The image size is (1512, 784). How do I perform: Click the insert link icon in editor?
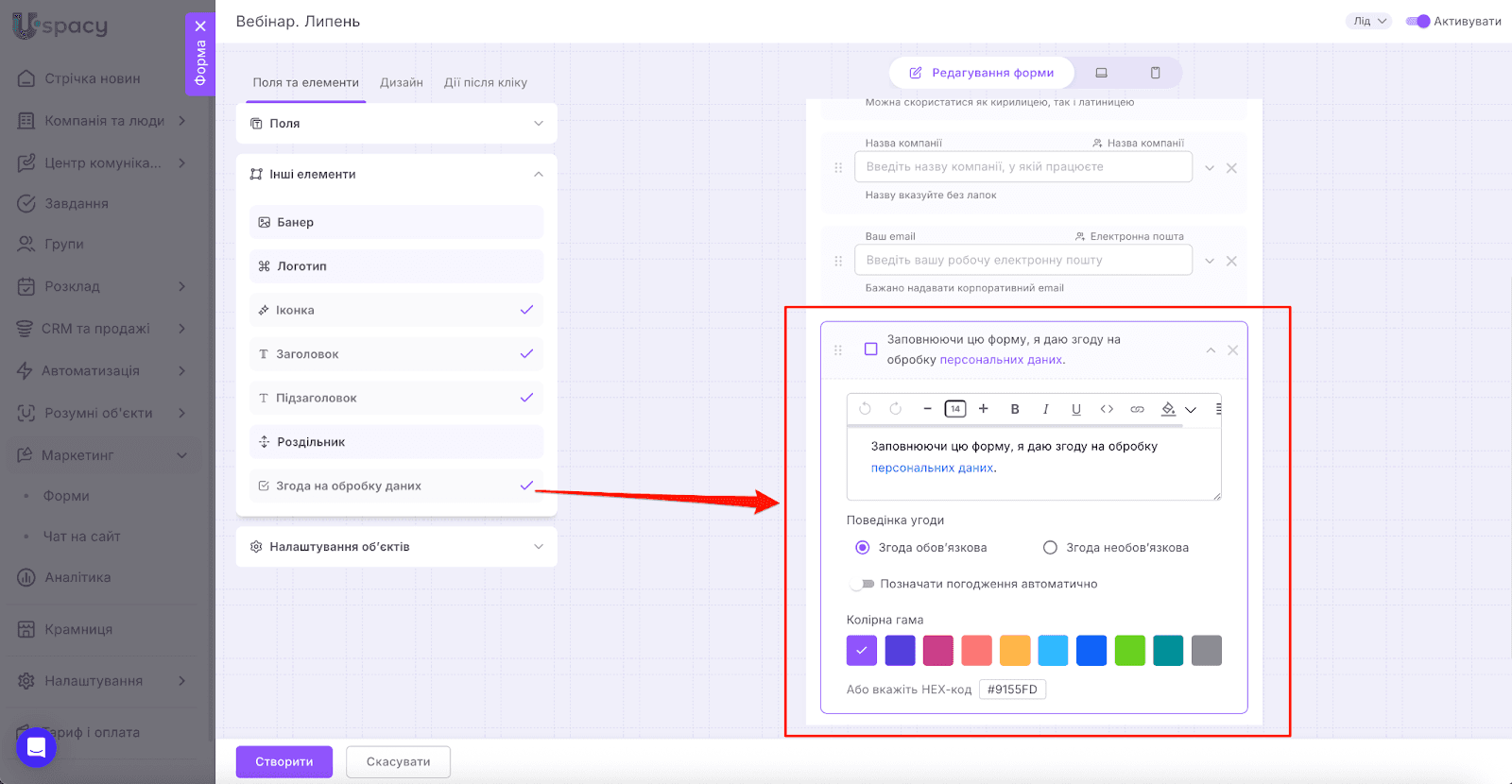point(1137,409)
